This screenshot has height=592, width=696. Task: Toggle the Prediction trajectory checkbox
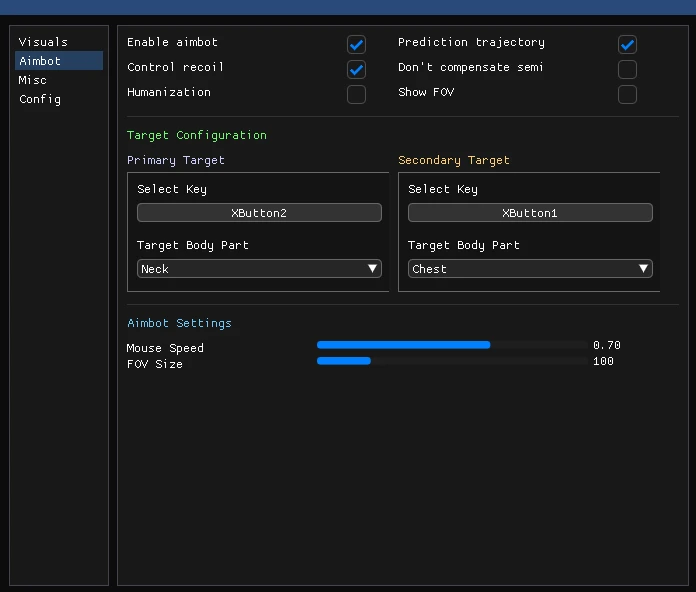point(627,45)
